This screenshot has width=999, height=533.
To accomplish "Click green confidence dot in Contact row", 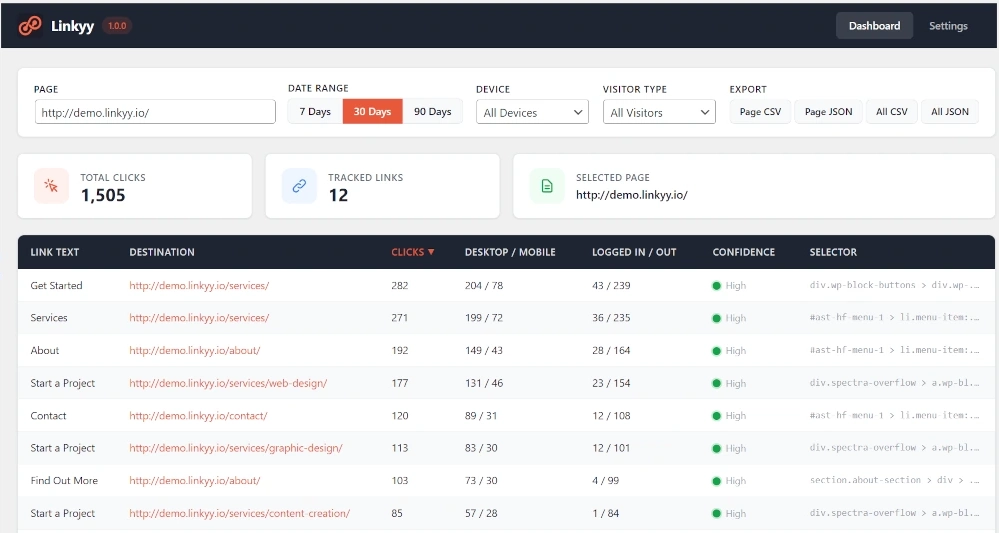I will coord(716,416).
